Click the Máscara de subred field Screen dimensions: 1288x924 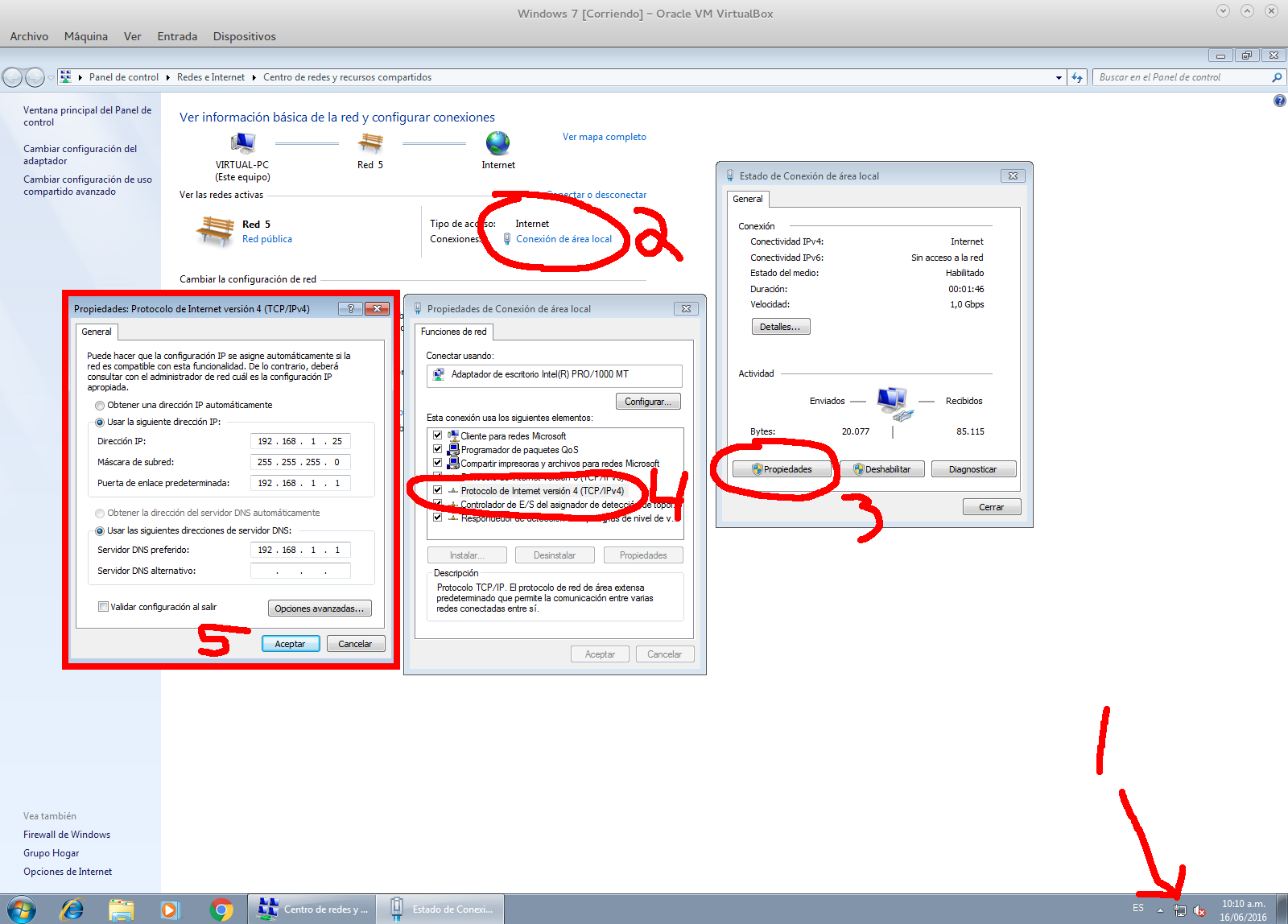[300, 462]
